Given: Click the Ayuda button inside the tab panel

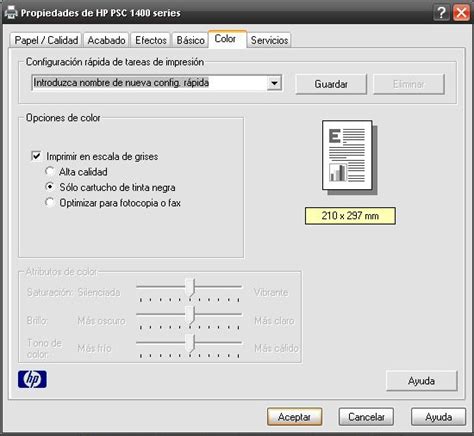Looking at the screenshot, I should 422,381.
